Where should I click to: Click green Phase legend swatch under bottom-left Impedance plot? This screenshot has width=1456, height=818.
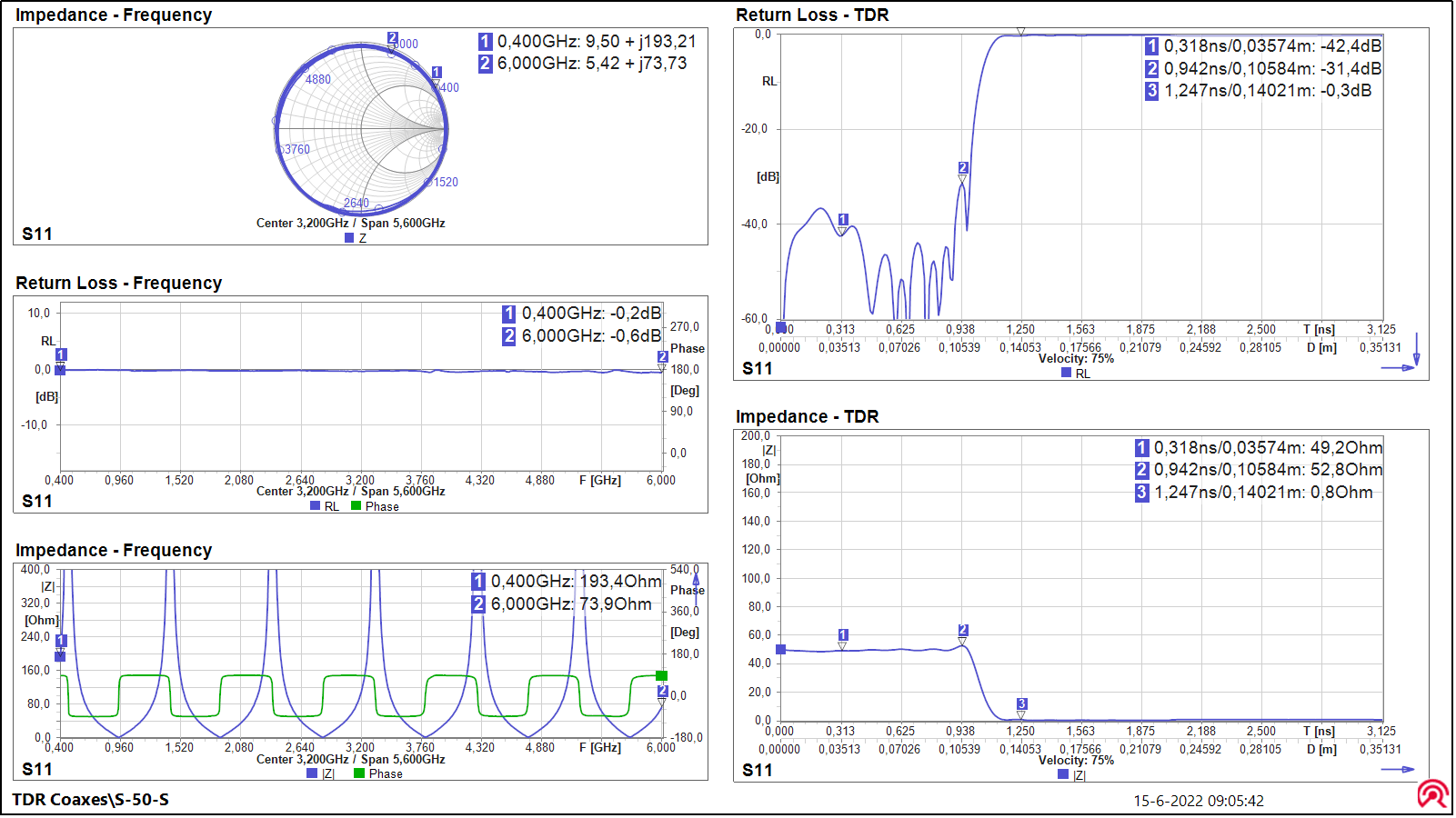[x=359, y=773]
